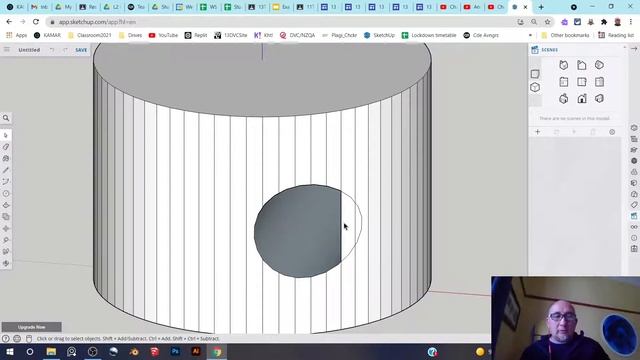Click the Upgrade Now button

31,327
